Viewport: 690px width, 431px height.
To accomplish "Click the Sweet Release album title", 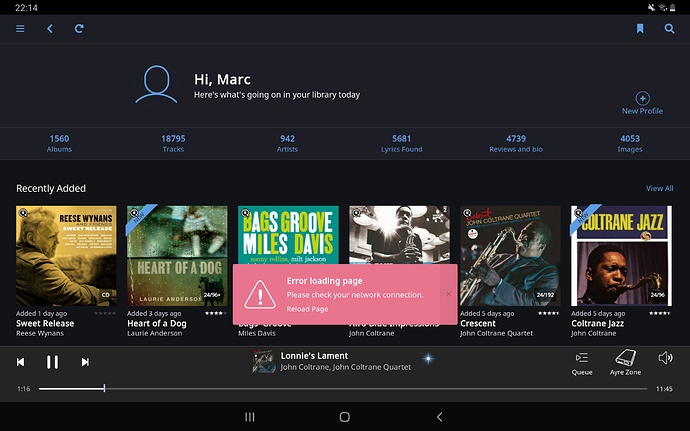I will pos(45,324).
